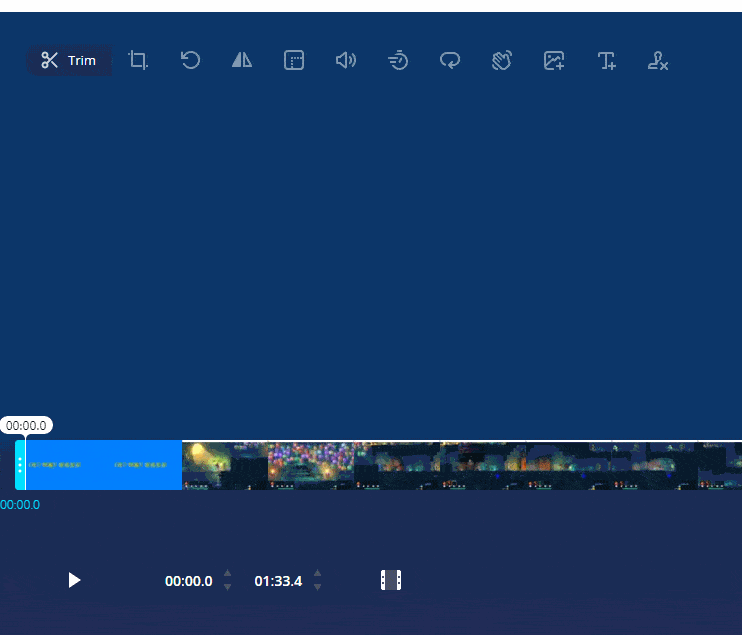Image resolution: width=742 pixels, height=635 pixels.
Task: Increase start time 00:00.0 with up arrow
Action: pos(228,573)
